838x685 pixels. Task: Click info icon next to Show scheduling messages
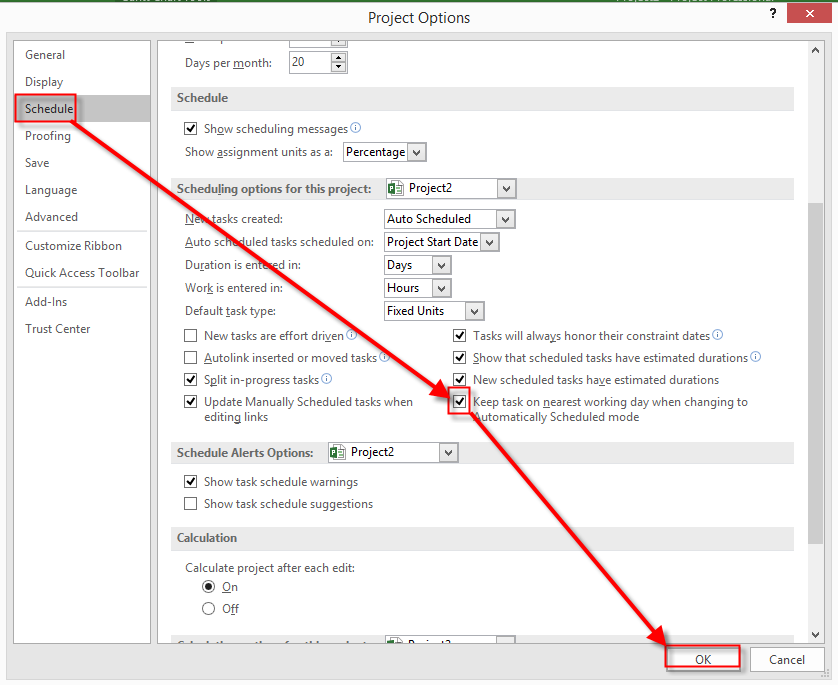(356, 128)
